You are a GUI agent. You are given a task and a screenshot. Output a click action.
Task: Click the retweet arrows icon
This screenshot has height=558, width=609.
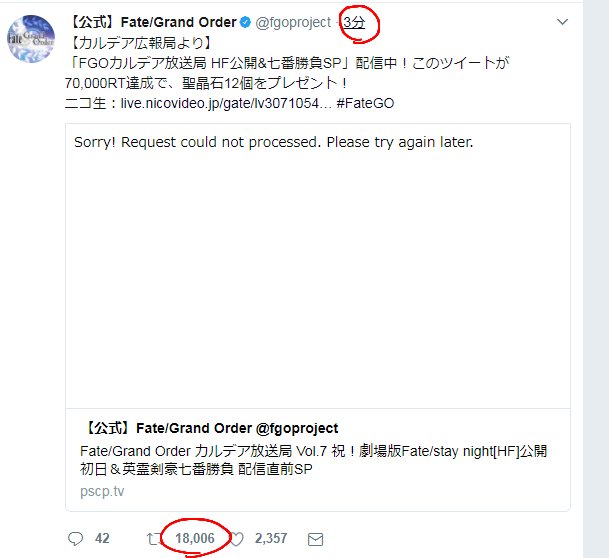[x=154, y=539]
